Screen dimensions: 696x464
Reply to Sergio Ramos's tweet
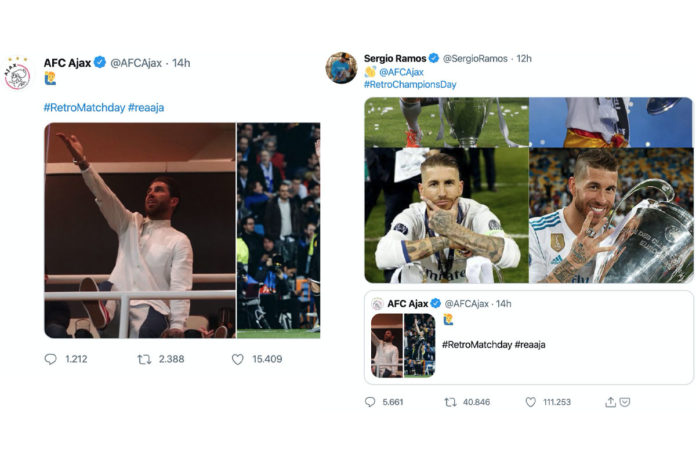[x=370, y=402]
